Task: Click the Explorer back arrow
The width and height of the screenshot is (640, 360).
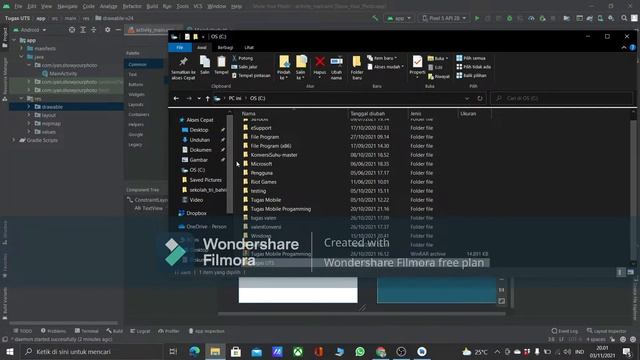Action: click(176, 98)
